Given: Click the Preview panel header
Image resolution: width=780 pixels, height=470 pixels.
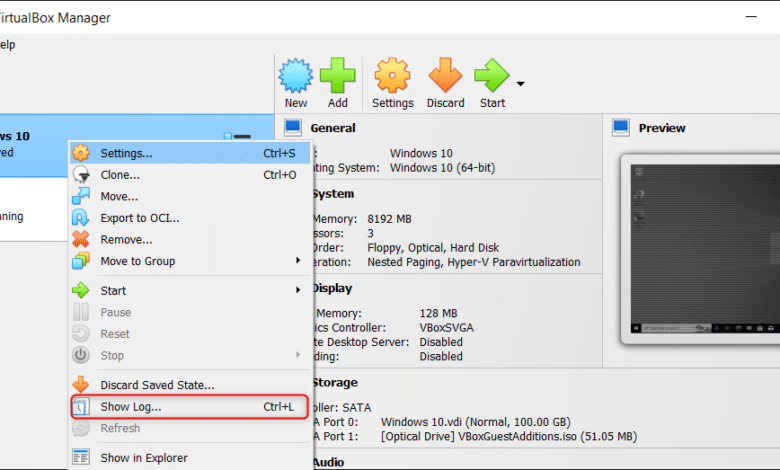Looking at the screenshot, I should tap(662, 128).
